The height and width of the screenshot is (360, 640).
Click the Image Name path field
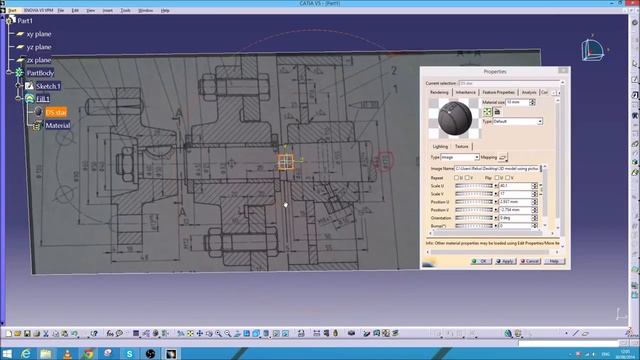pyautogui.click(x=496, y=168)
